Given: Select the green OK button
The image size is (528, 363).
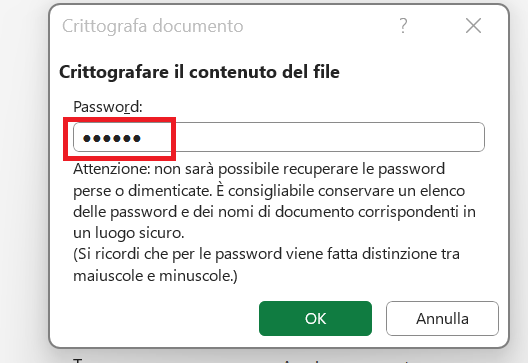Looking at the screenshot, I should tap(315, 318).
